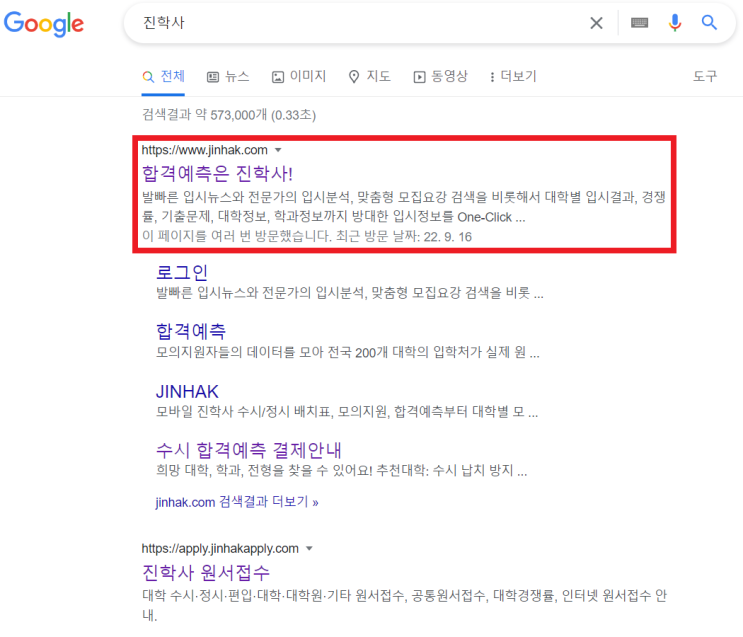Viewport: 743px width, 637px height.
Task: Switch to the 뉴스 tab
Action: point(228,76)
